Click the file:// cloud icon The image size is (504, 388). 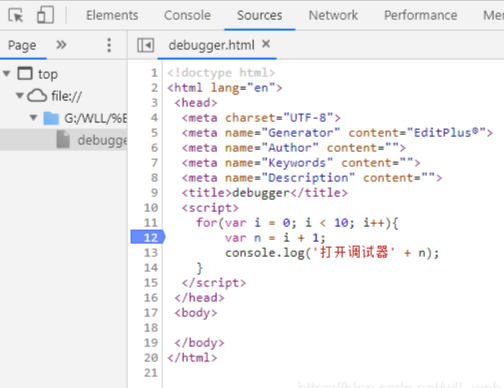click(37, 96)
